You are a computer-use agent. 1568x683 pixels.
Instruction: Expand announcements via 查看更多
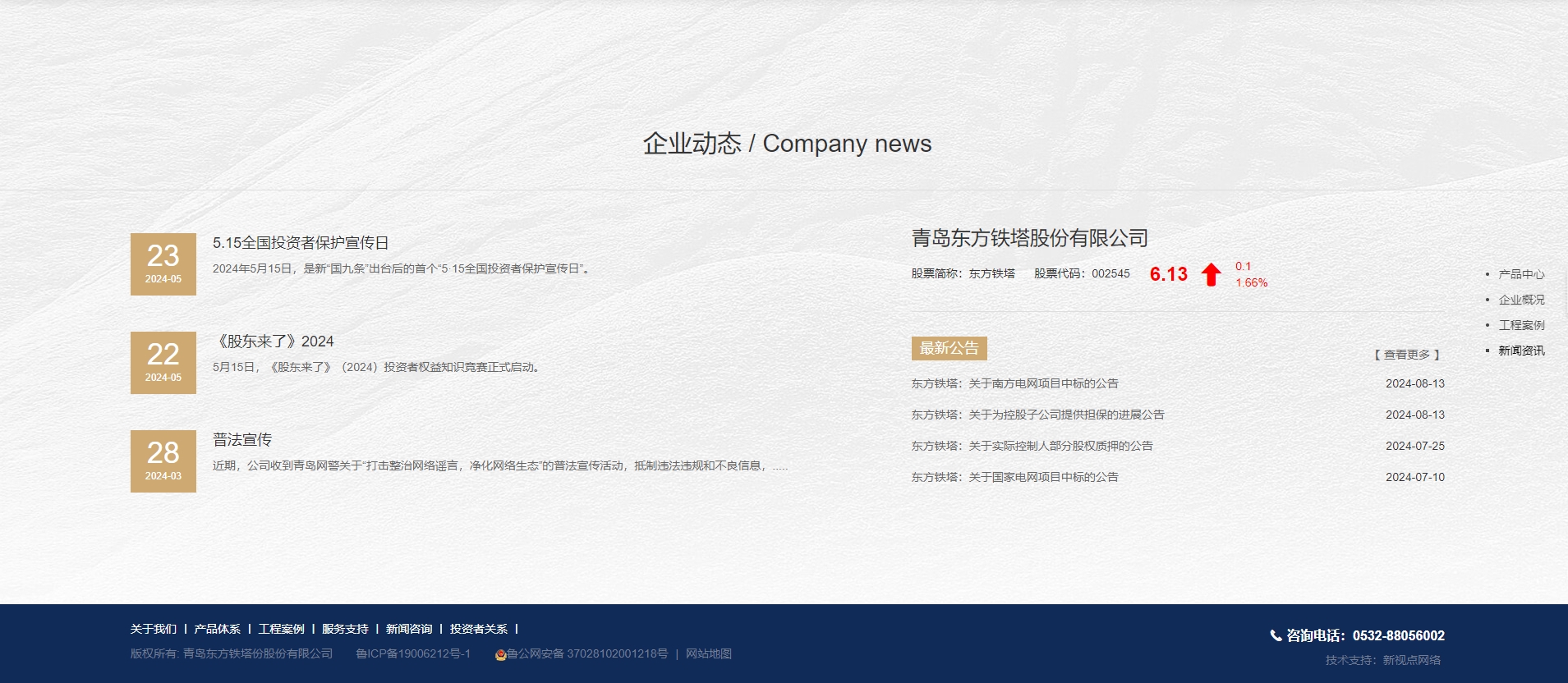(x=1407, y=355)
